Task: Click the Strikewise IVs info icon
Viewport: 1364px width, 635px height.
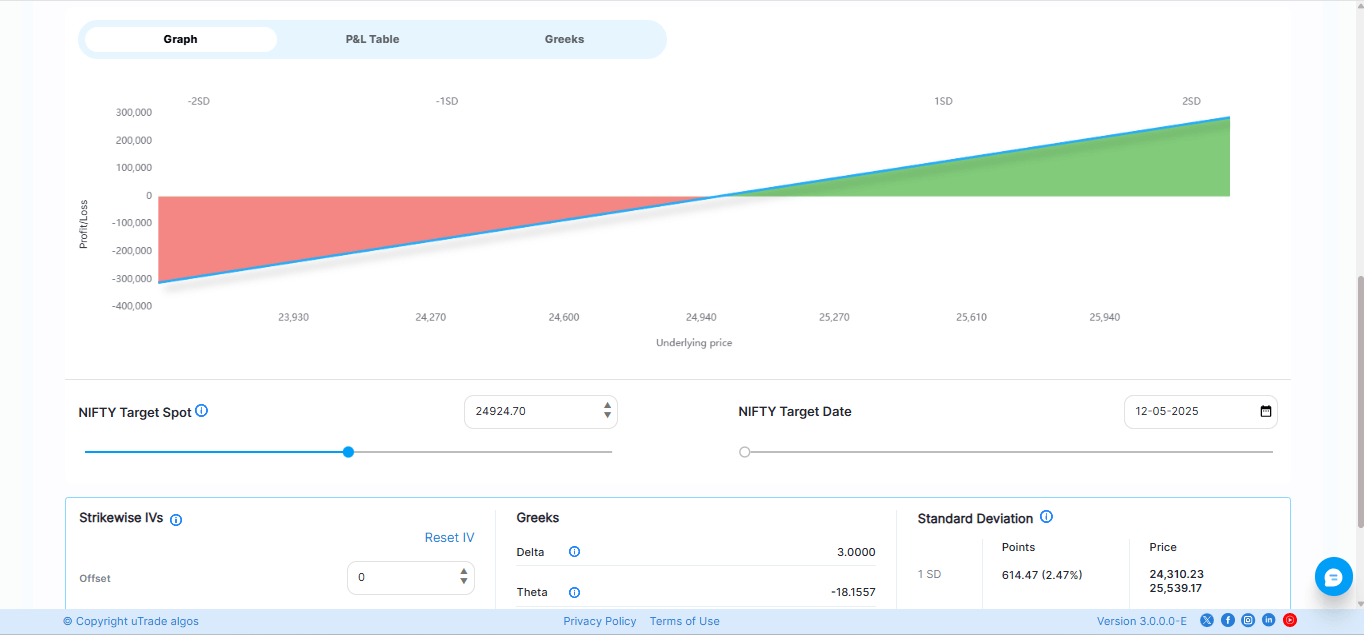Action: click(176, 520)
